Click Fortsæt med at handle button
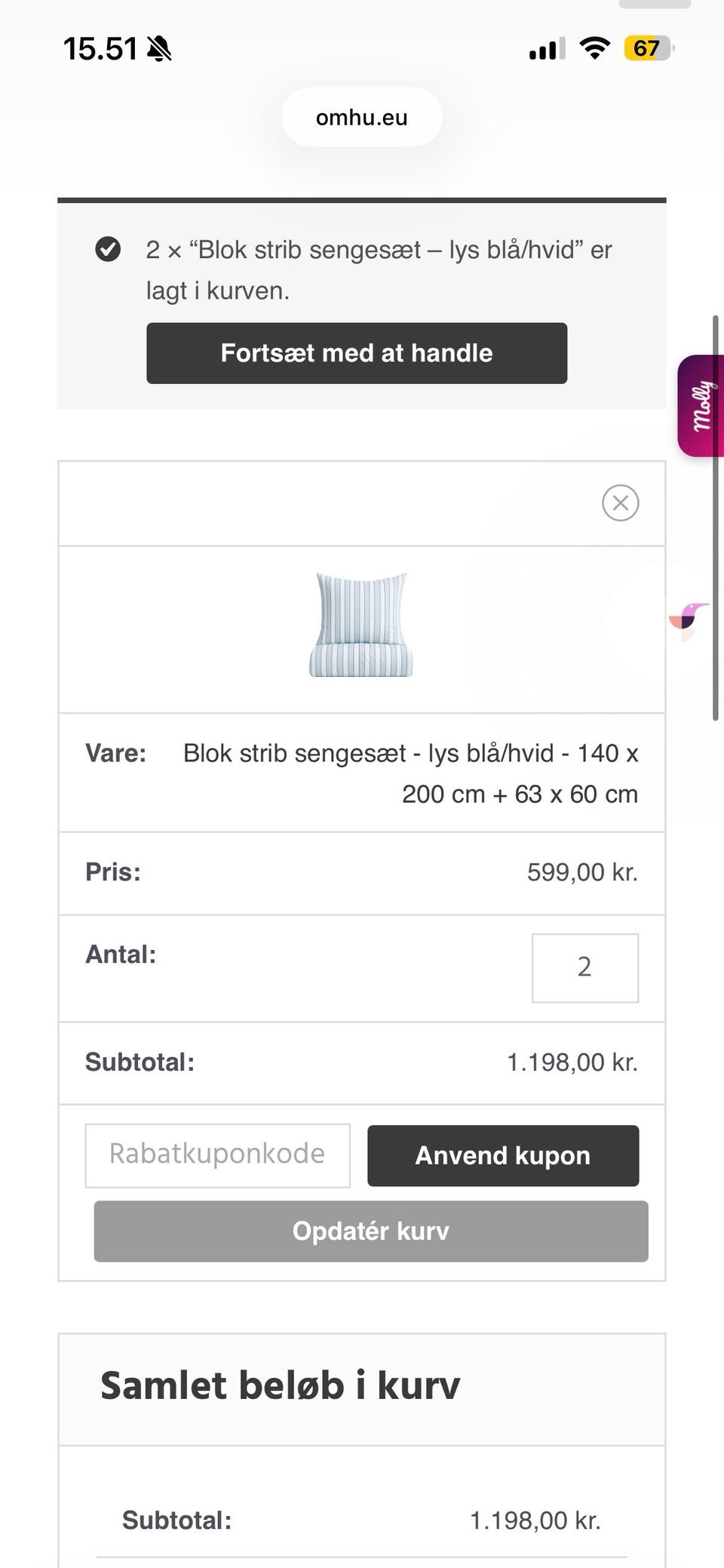Viewport: 724px width, 1568px height. pos(357,353)
